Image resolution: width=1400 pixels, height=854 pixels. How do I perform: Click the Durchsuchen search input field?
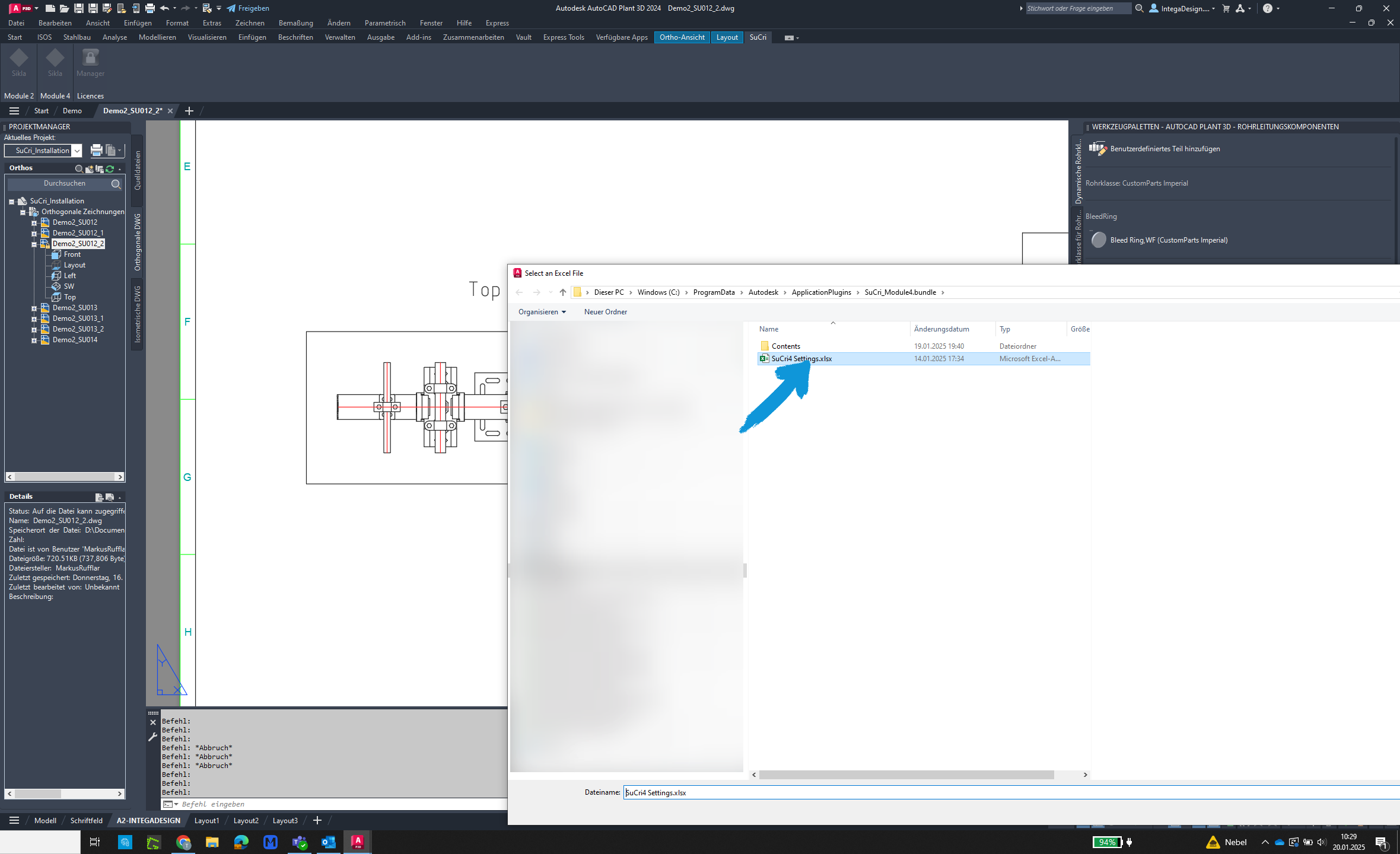[x=62, y=184]
